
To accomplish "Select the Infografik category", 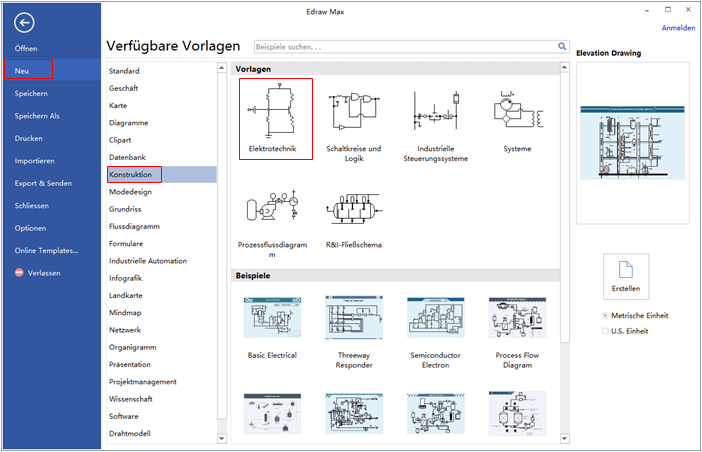I will click(125, 278).
